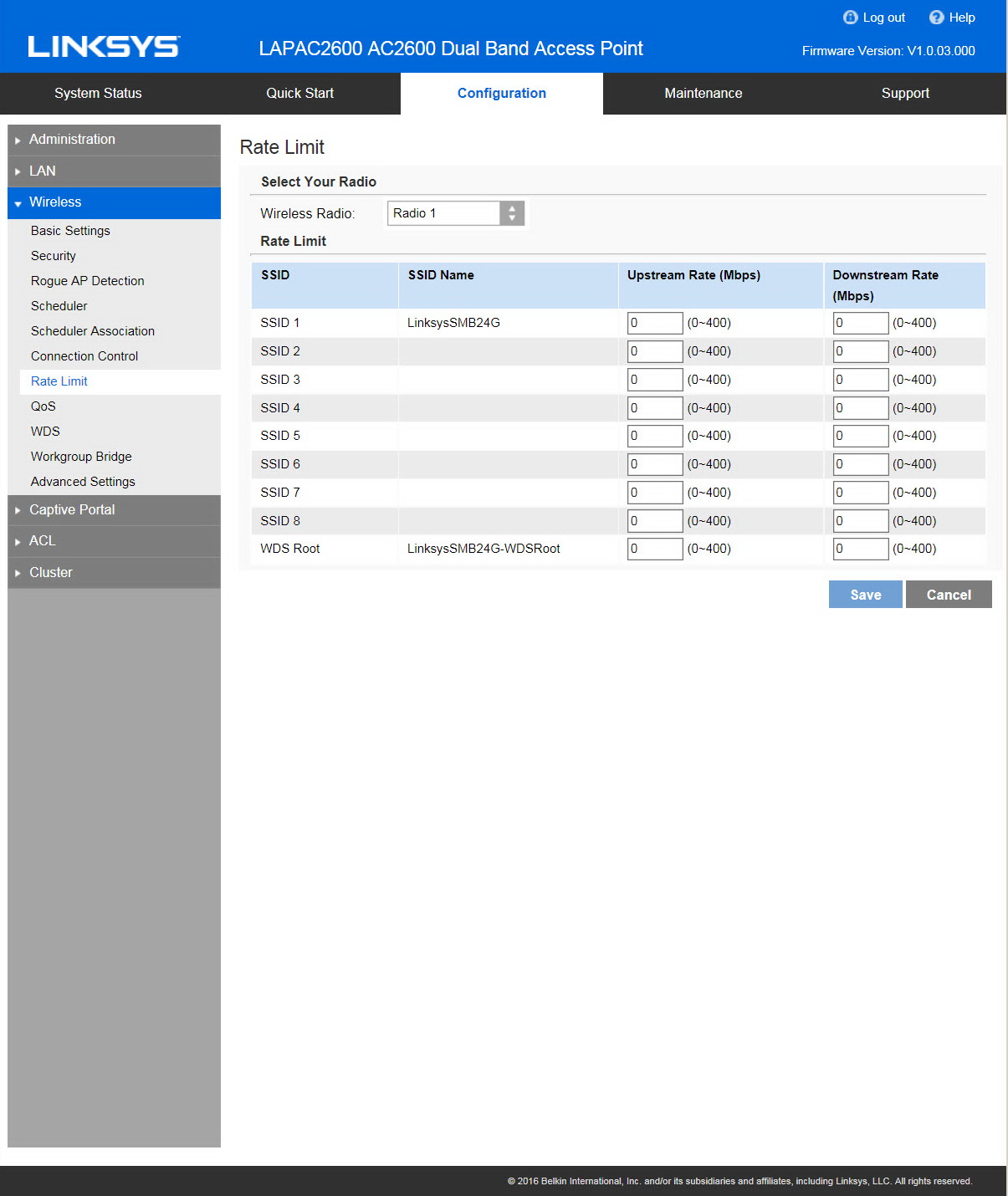Click SSID 1 upstream rate field

(655, 323)
